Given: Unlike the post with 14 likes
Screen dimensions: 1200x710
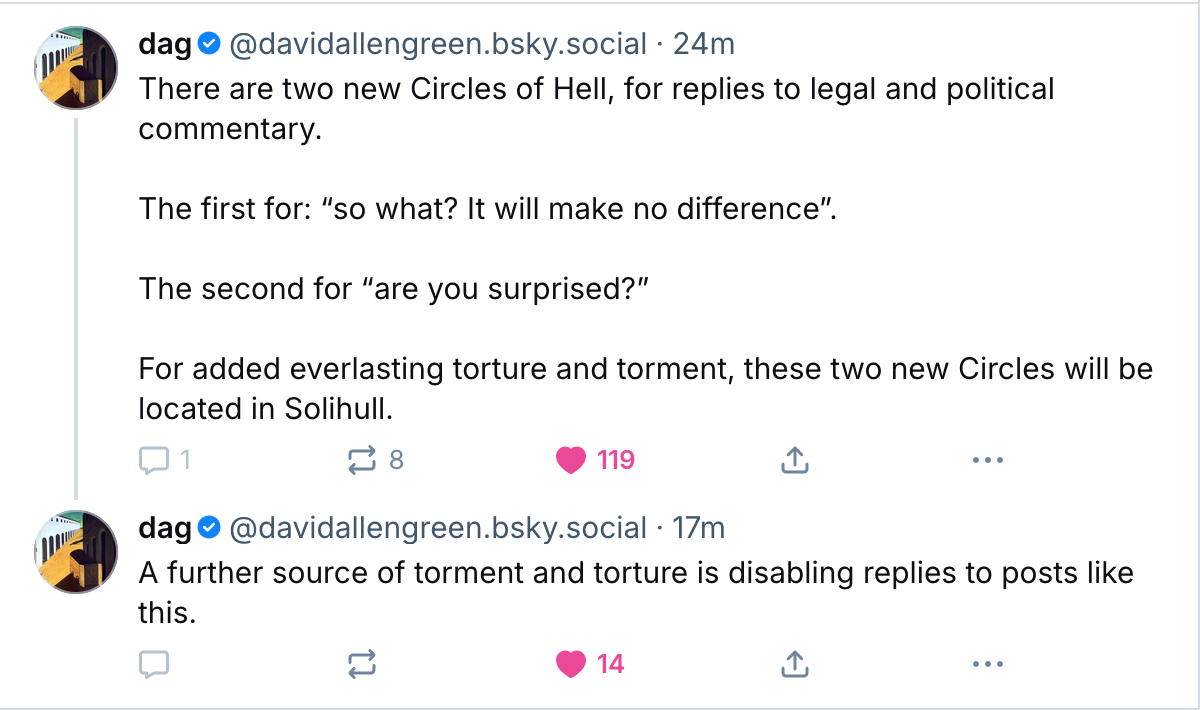Looking at the screenshot, I should [x=571, y=663].
